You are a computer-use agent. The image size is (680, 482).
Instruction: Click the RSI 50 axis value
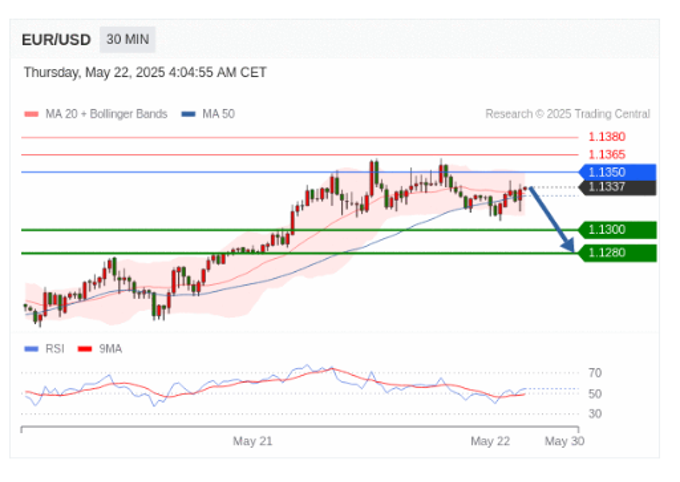(x=595, y=394)
